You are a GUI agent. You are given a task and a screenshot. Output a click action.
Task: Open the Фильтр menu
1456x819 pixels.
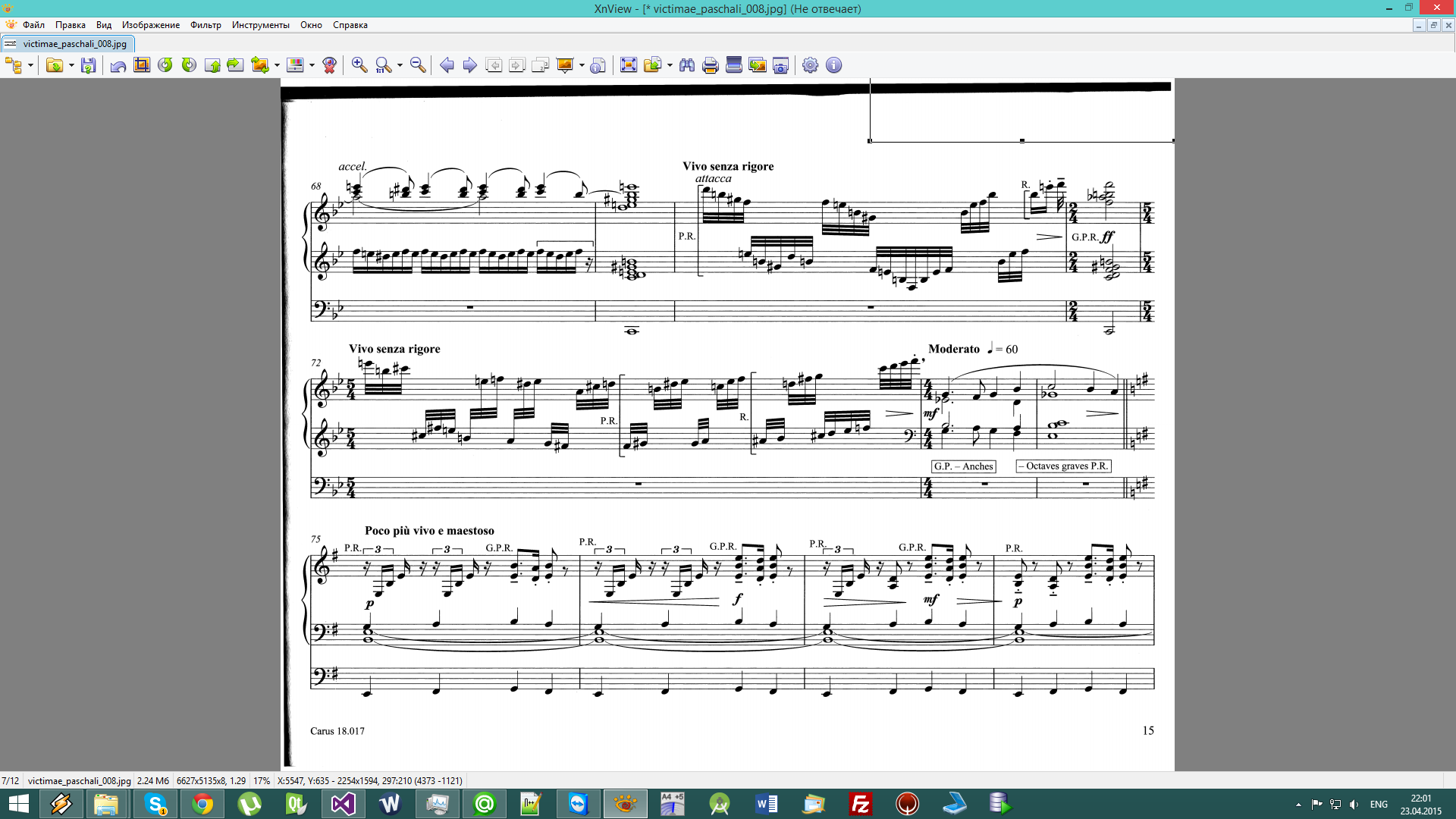[206, 25]
